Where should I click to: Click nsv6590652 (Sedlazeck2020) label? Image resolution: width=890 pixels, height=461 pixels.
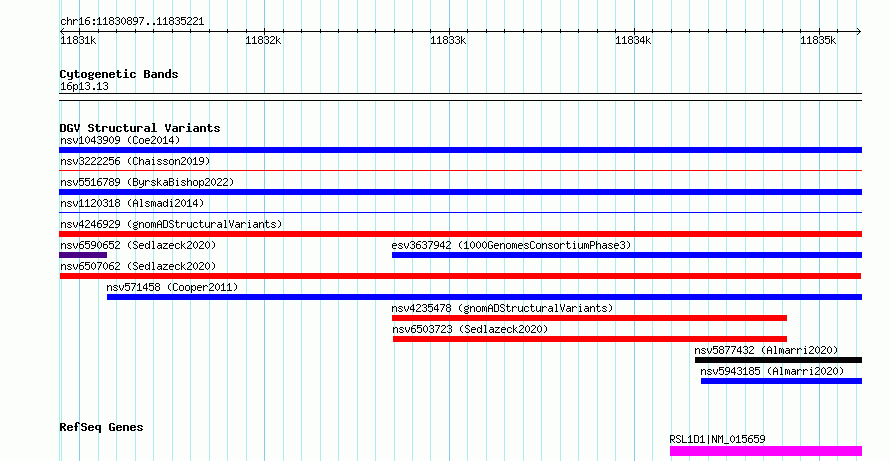coord(138,245)
